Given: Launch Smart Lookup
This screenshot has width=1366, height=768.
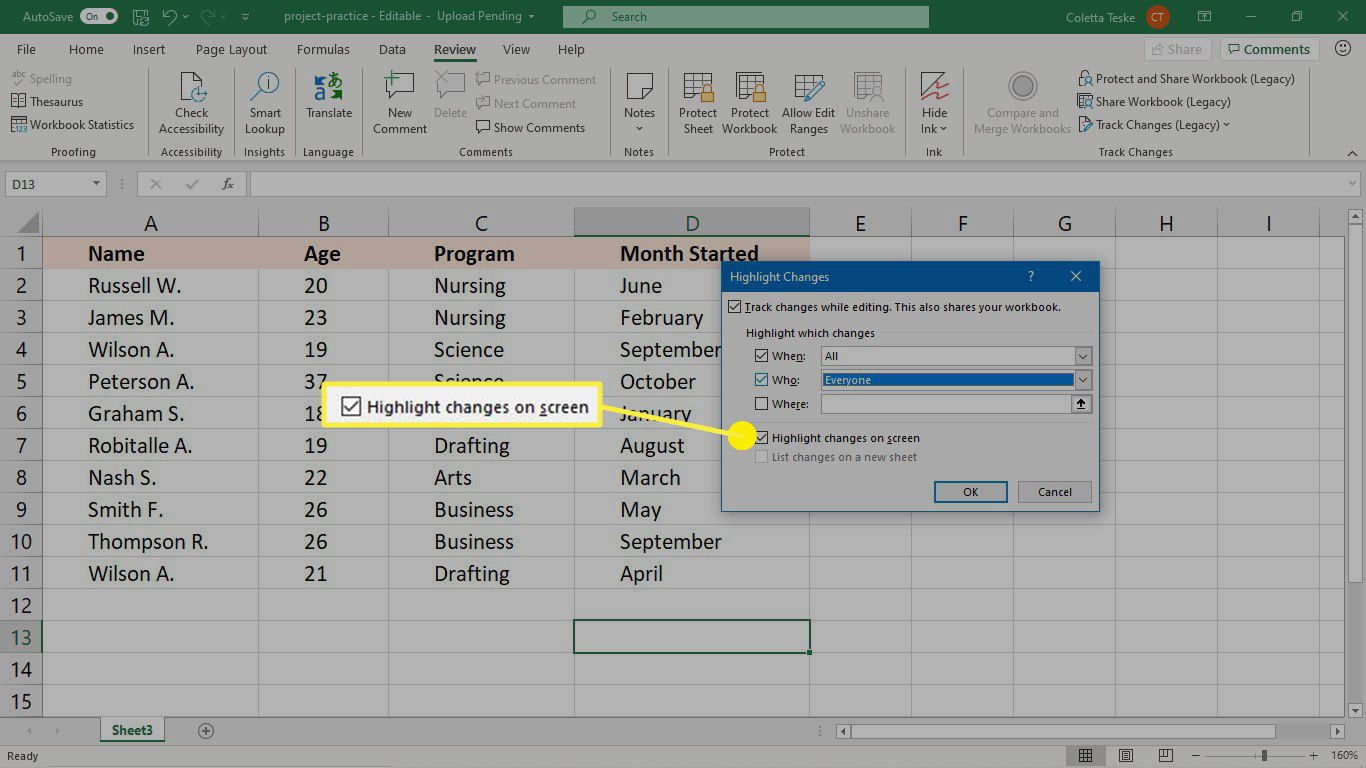Looking at the screenshot, I should click(265, 104).
